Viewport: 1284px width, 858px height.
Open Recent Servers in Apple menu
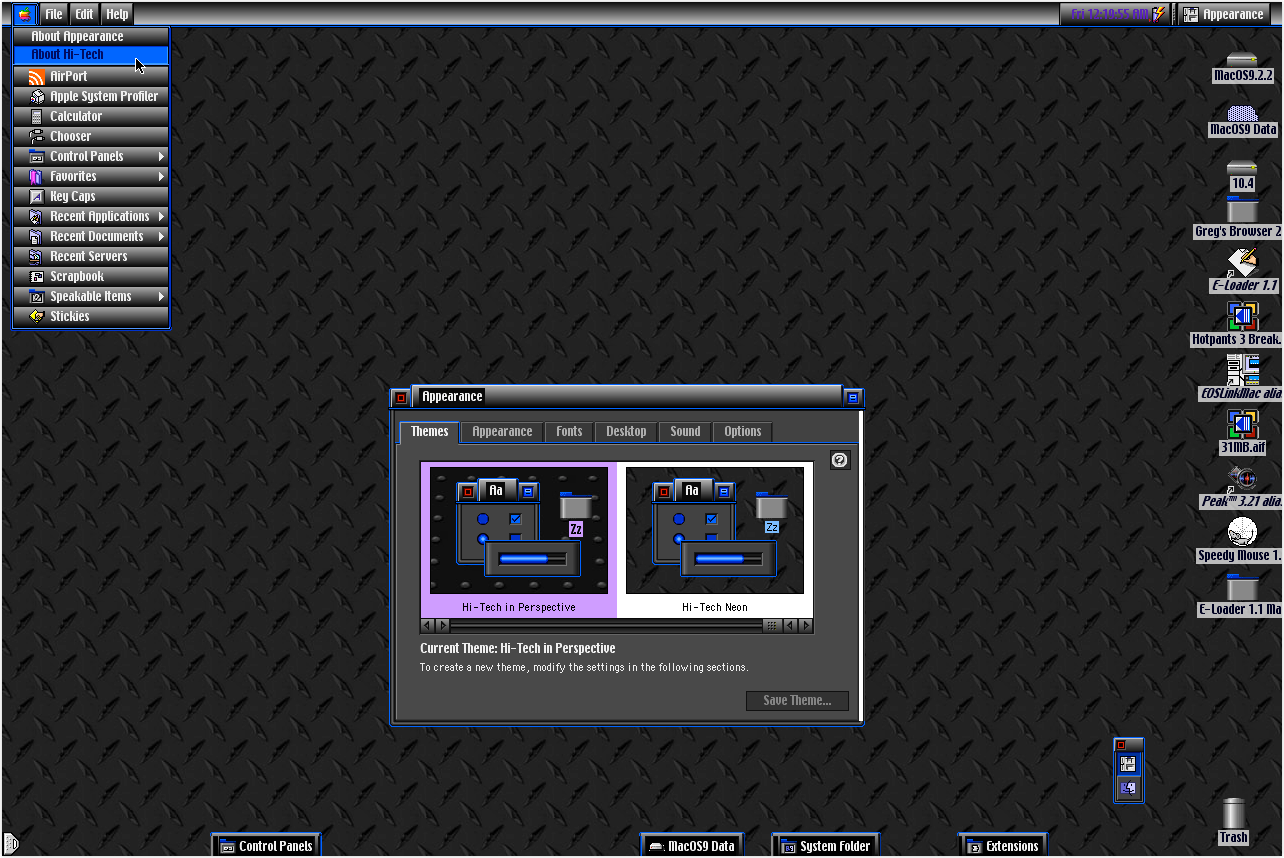click(x=91, y=256)
